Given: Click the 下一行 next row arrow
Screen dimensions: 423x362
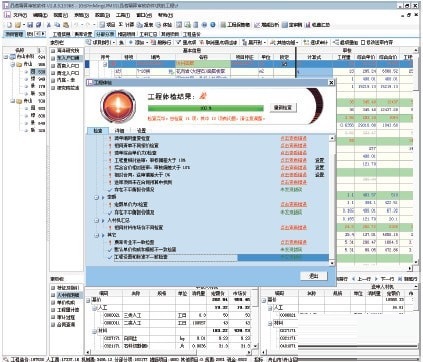Looking at the screenshot, I should coord(385,279).
